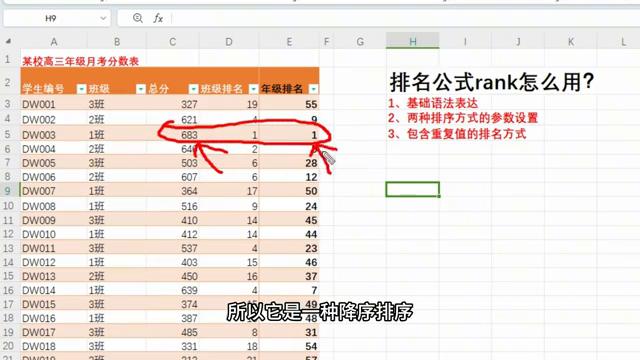
Task: Open the insert function fx button
Action: [x=158, y=18]
